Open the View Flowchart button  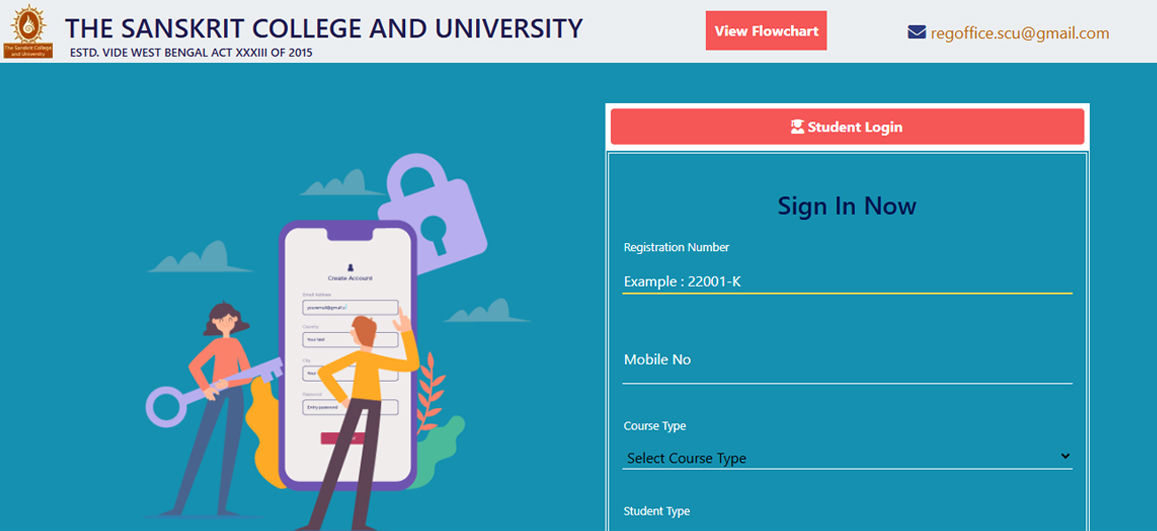pos(766,31)
